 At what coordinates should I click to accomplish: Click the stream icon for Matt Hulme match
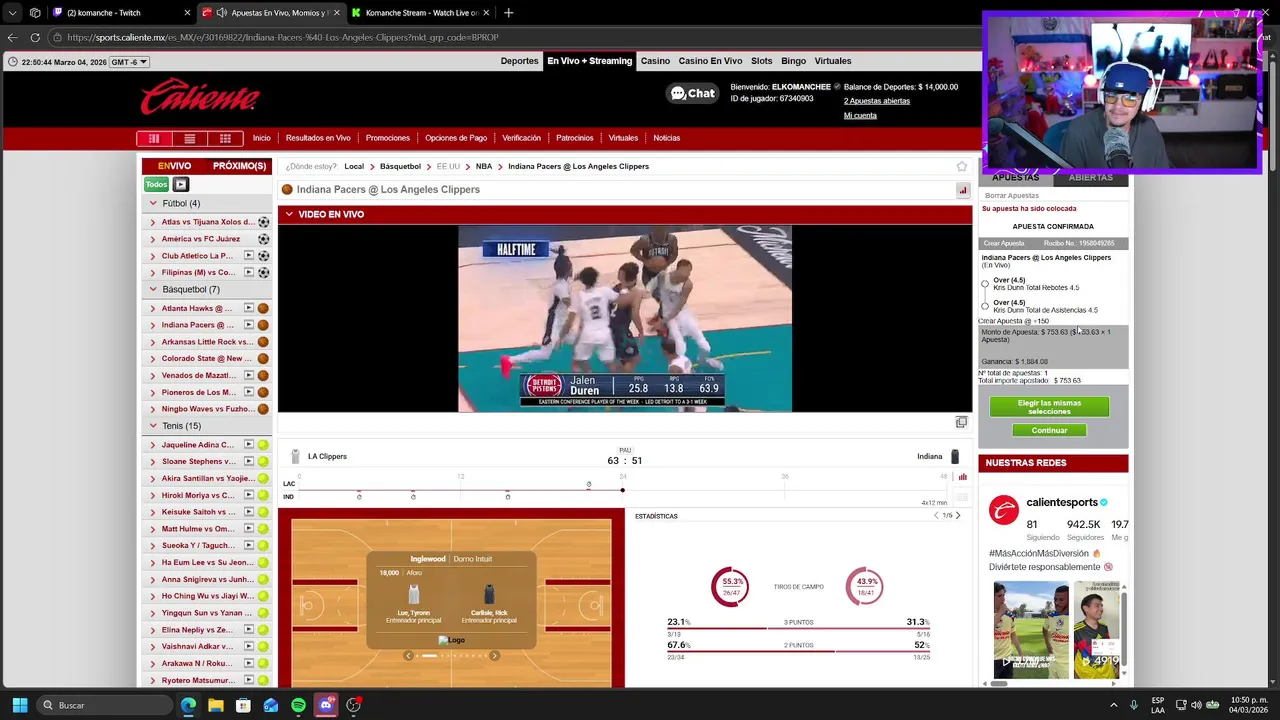pos(249,529)
